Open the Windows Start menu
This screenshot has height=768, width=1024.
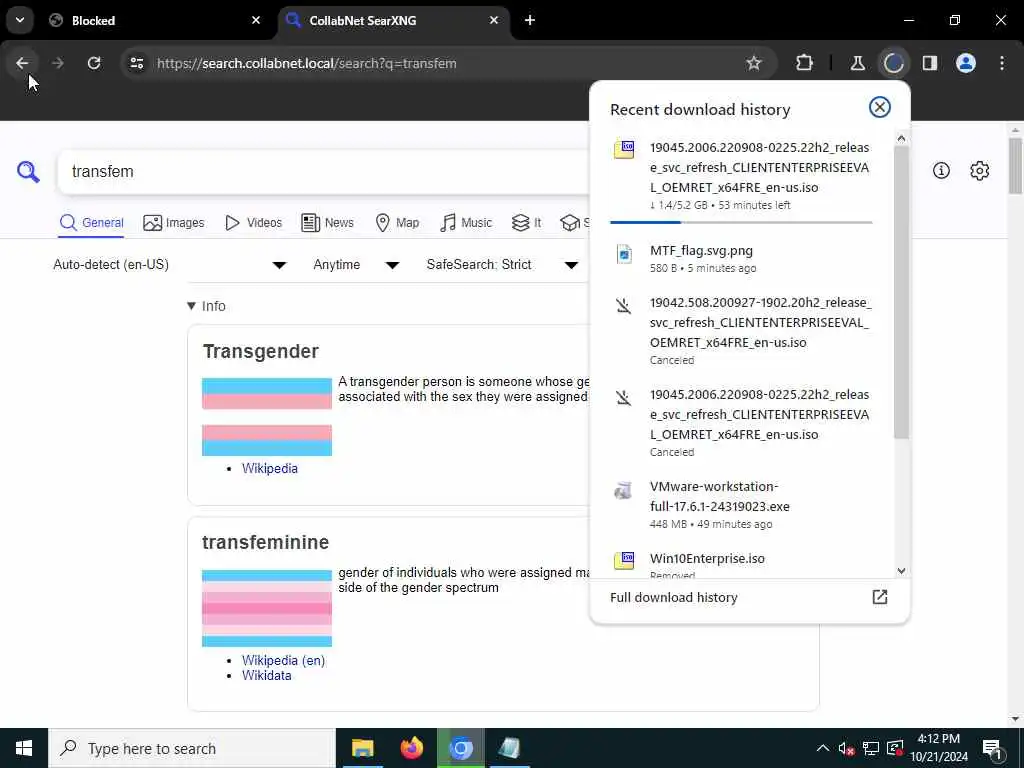[x=24, y=748]
